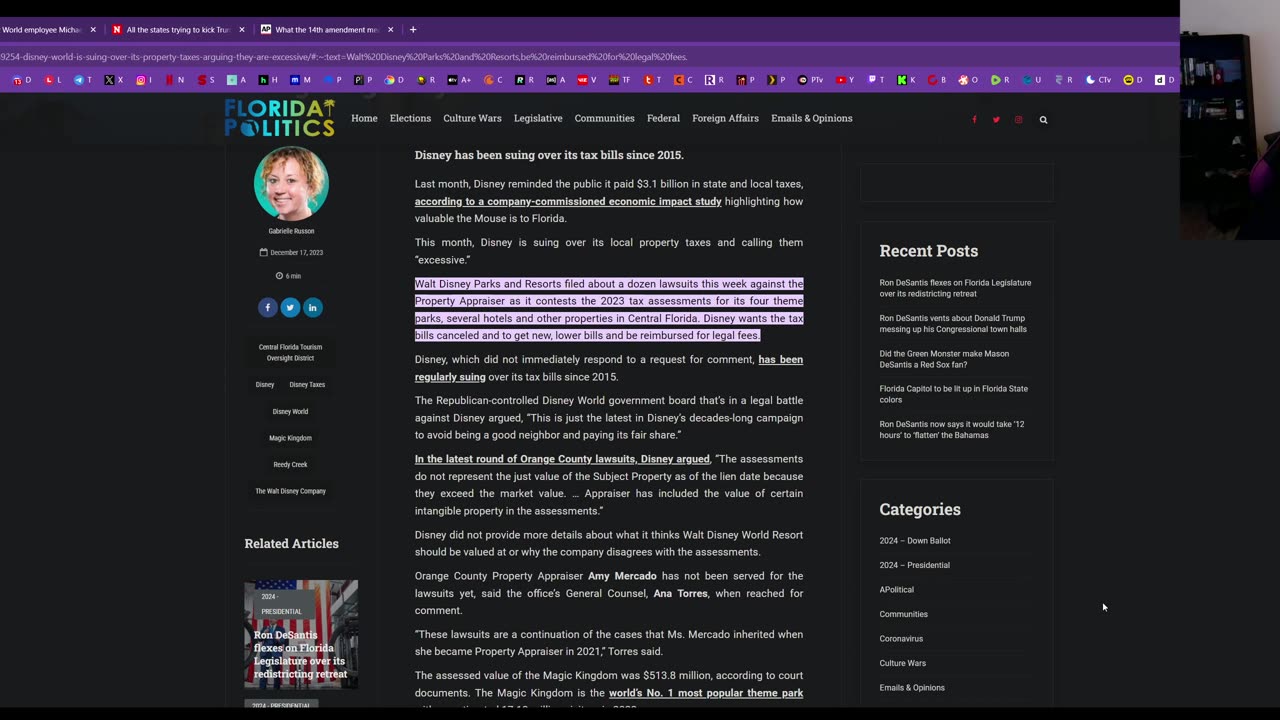This screenshot has height=720, width=1280.
Task: Open the Communities menu item
Action: [604, 118]
